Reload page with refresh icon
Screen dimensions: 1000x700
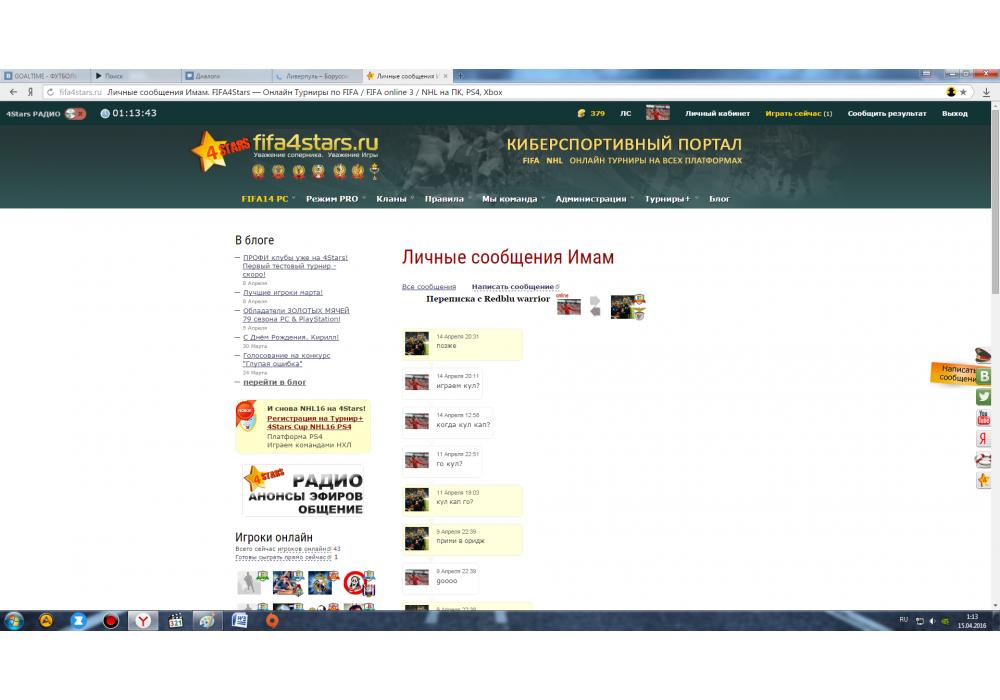[50, 92]
